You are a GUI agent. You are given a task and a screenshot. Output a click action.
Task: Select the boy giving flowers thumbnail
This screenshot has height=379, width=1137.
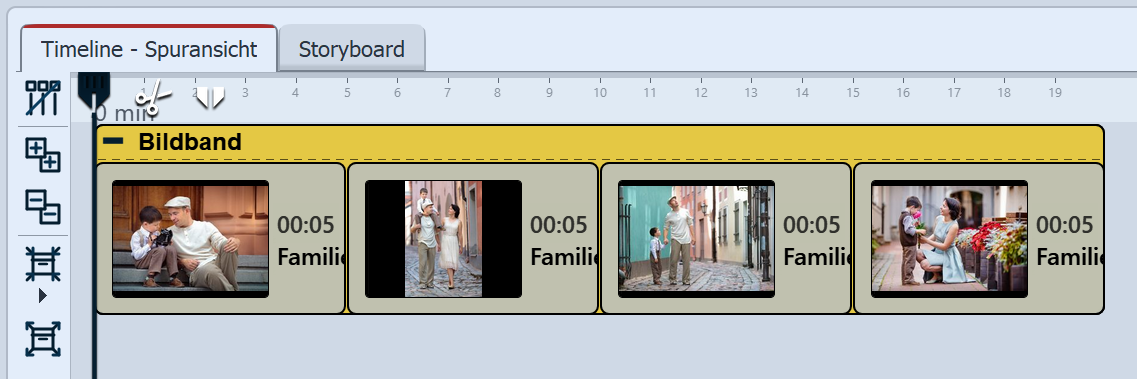tap(949, 239)
